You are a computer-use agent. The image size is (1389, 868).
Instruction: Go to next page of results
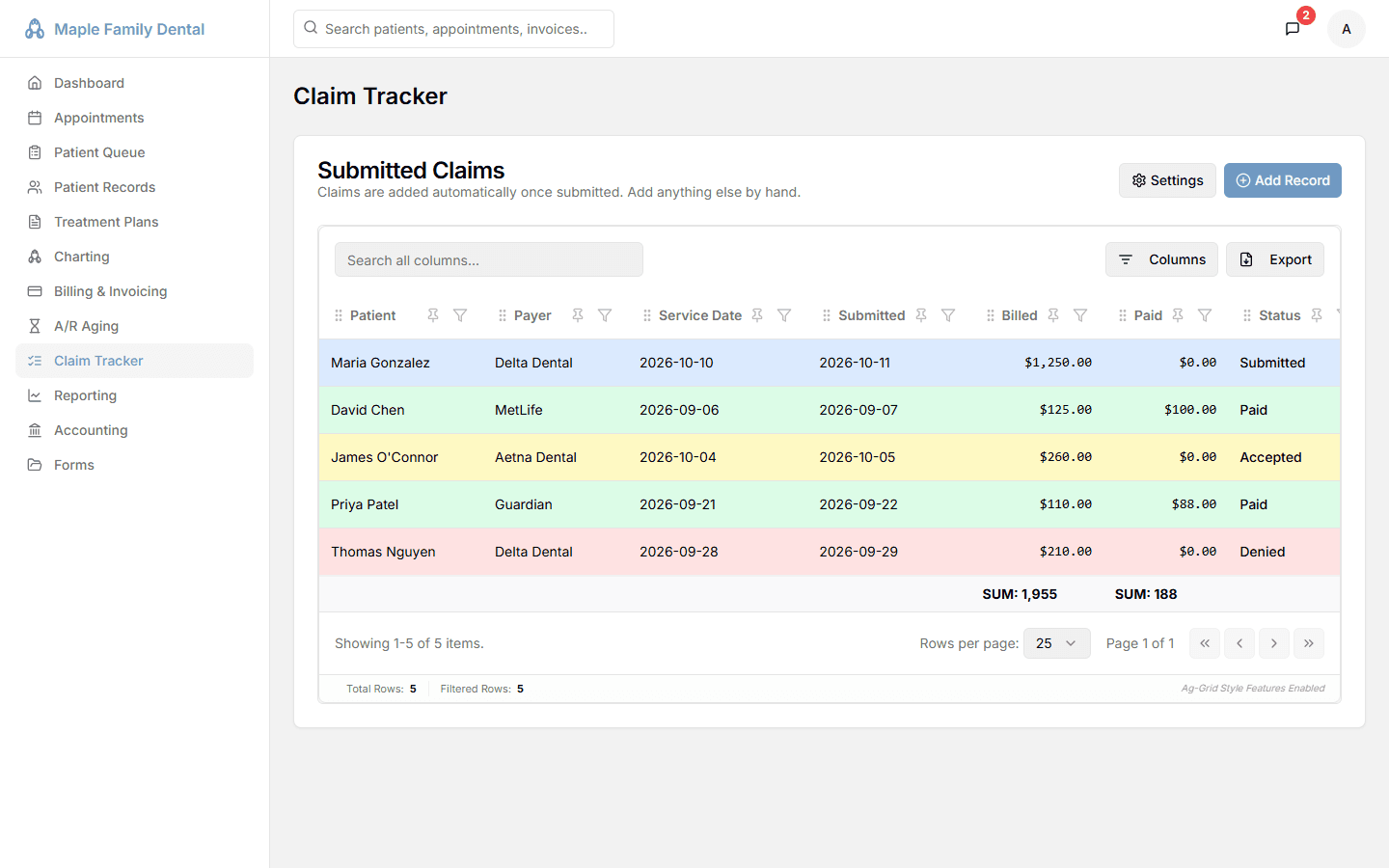(x=1274, y=643)
